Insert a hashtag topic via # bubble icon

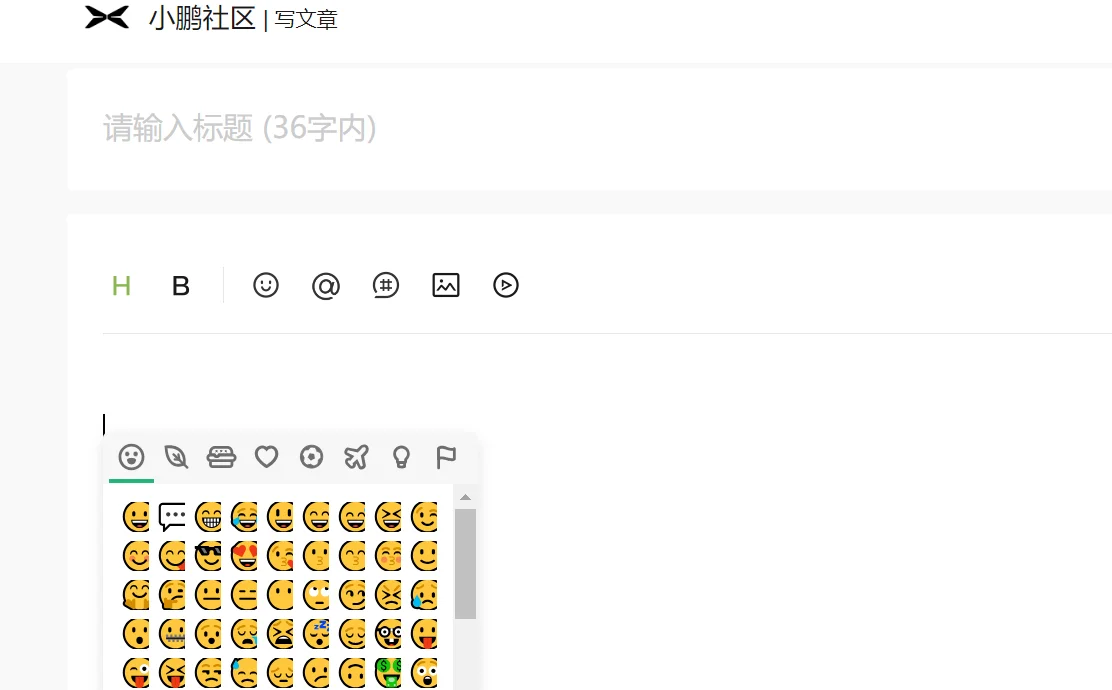(386, 285)
